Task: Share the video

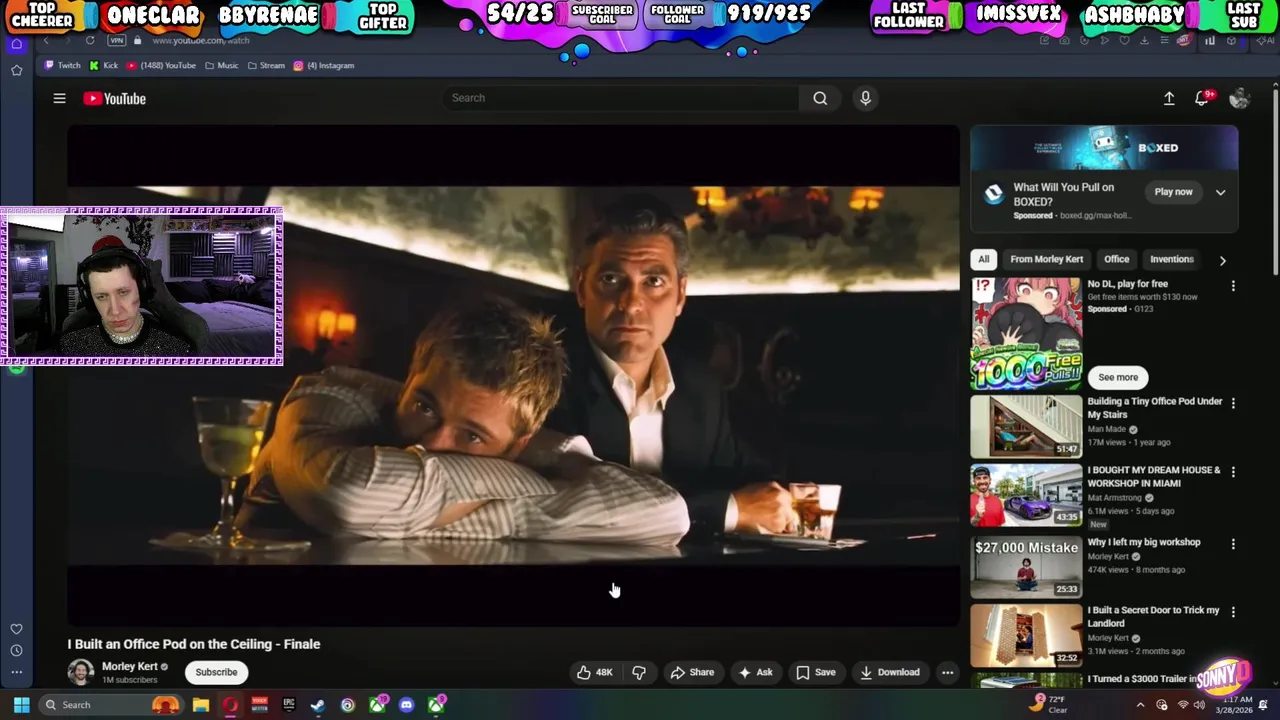Action: coord(692,672)
